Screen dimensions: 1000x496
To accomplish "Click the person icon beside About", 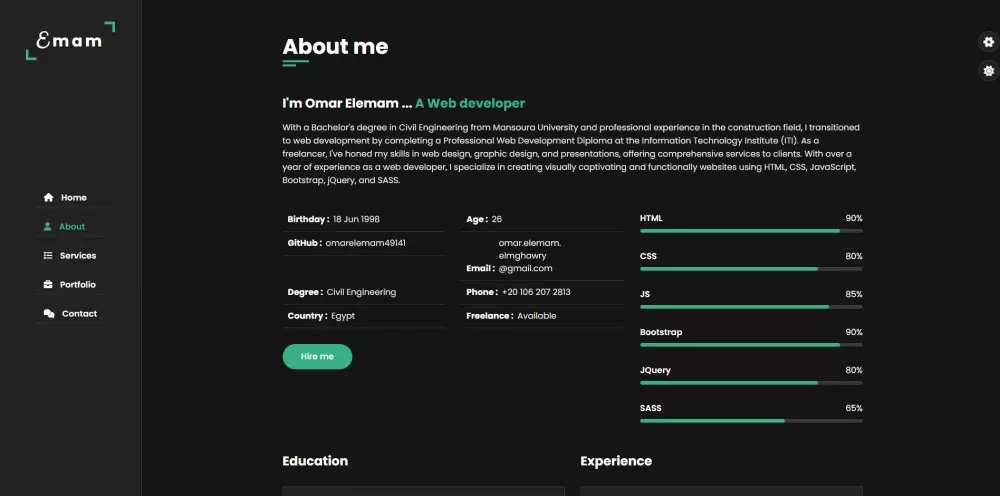I will point(47,226).
